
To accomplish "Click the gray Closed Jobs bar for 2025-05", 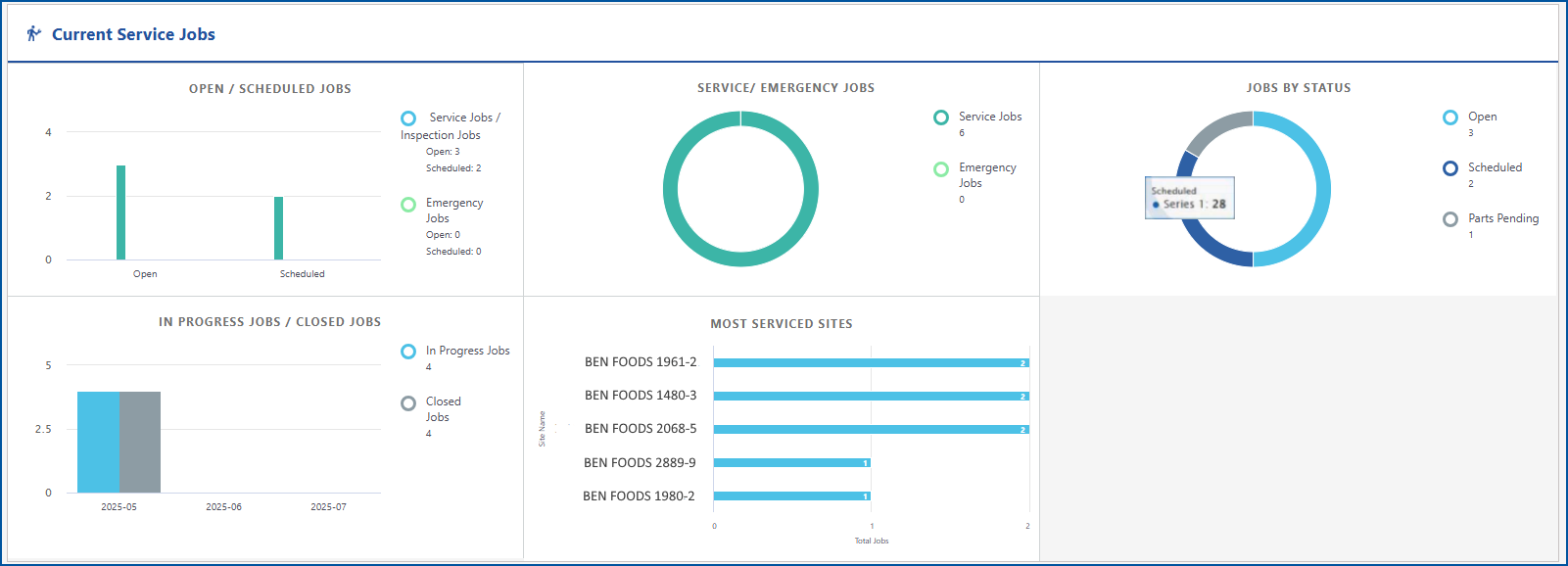I will coord(140,442).
